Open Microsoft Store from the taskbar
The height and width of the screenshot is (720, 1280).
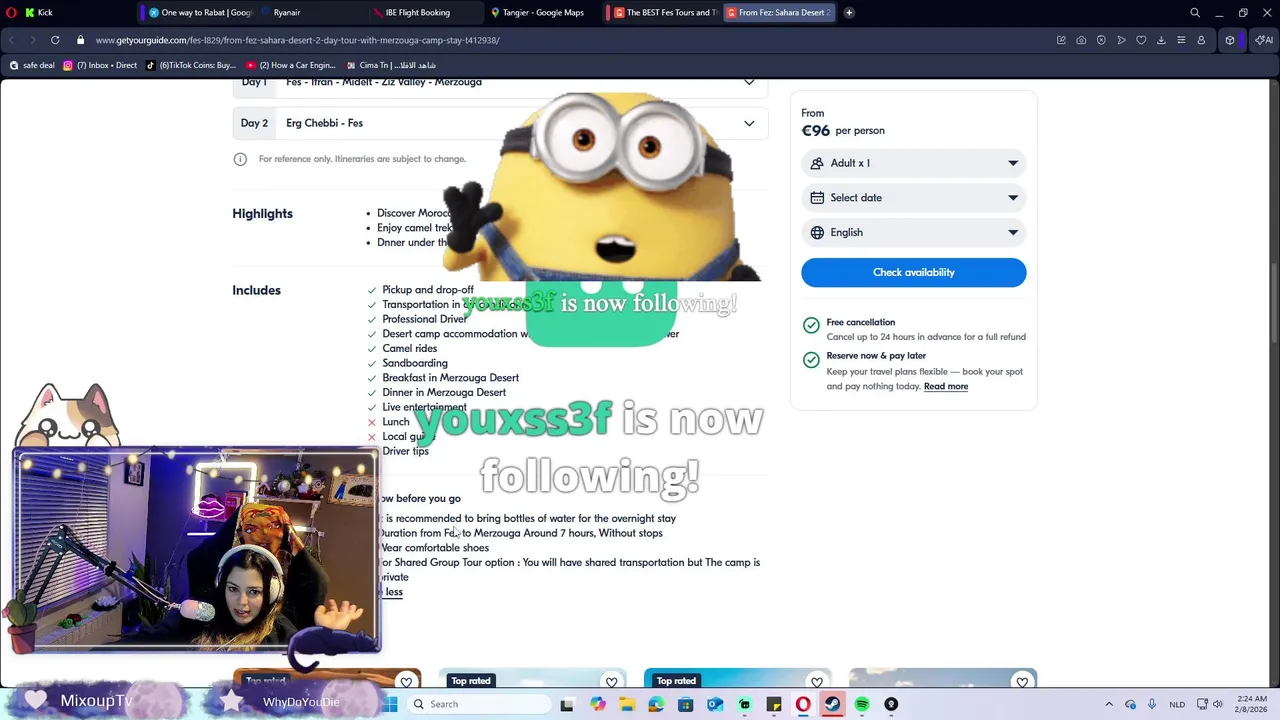click(x=685, y=704)
